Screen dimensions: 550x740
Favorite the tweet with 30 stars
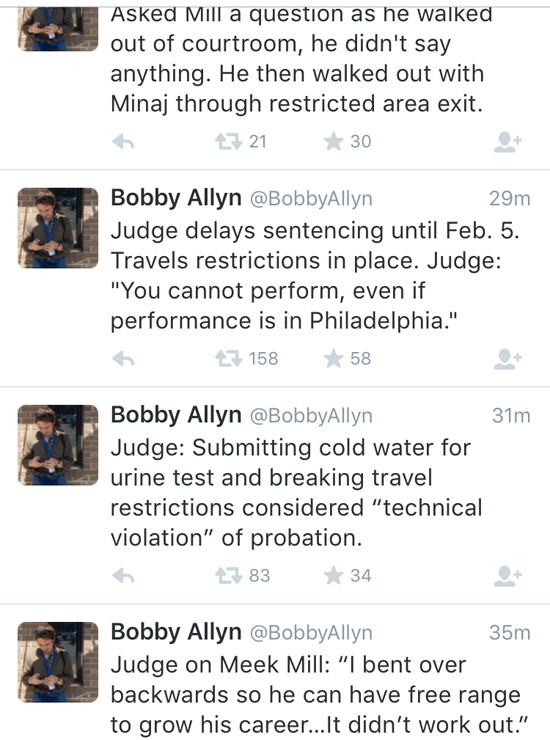click(x=333, y=142)
